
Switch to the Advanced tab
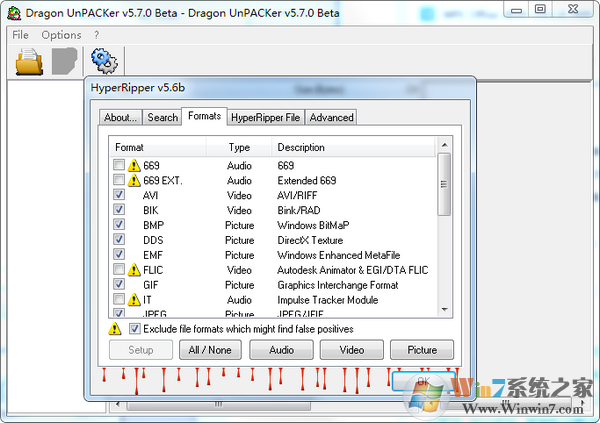331,117
